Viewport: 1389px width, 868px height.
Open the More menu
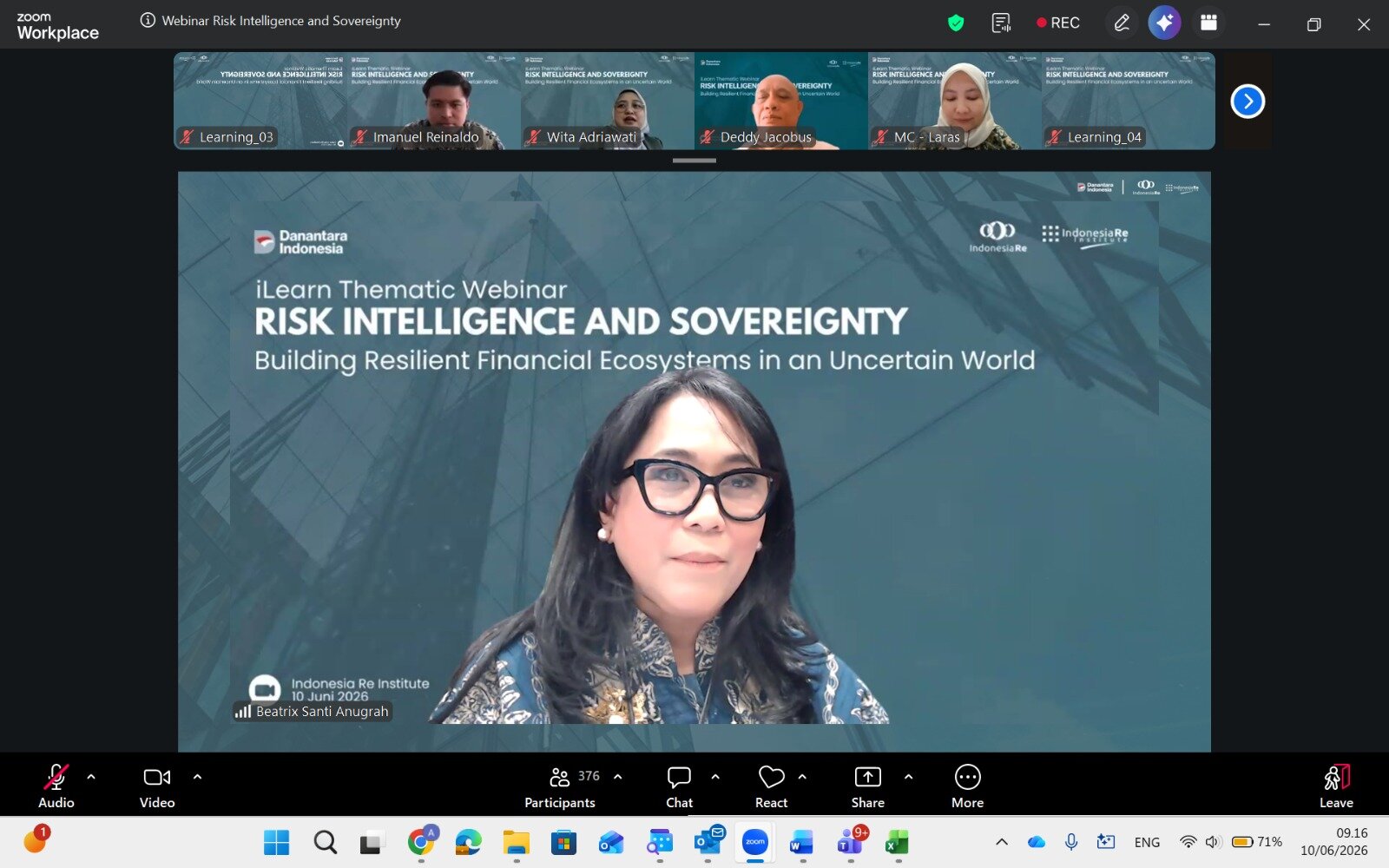[967, 787]
